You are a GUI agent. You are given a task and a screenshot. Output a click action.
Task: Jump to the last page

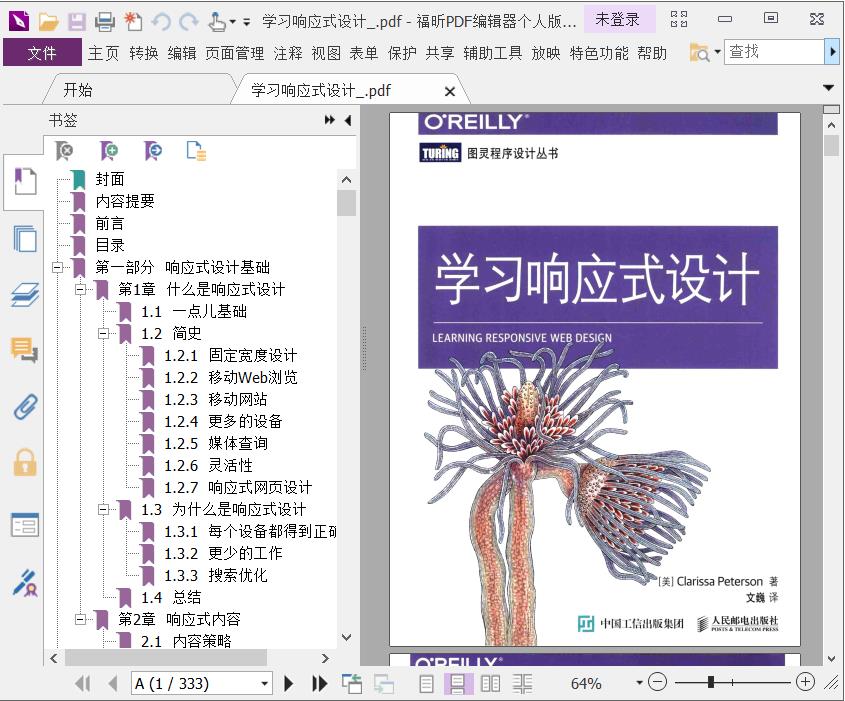tap(320, 684)
